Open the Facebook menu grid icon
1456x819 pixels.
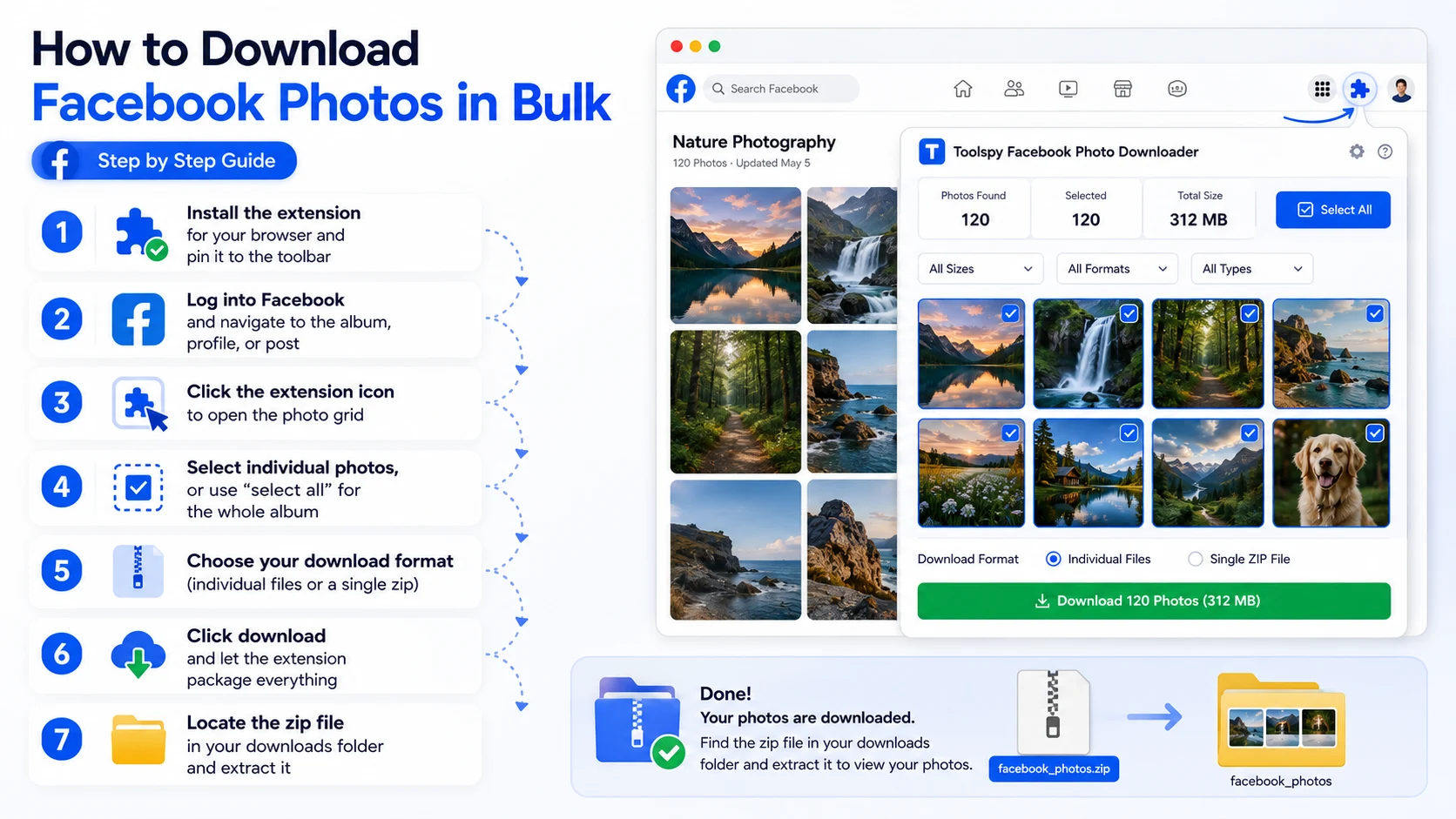[x=1322, y=89]
